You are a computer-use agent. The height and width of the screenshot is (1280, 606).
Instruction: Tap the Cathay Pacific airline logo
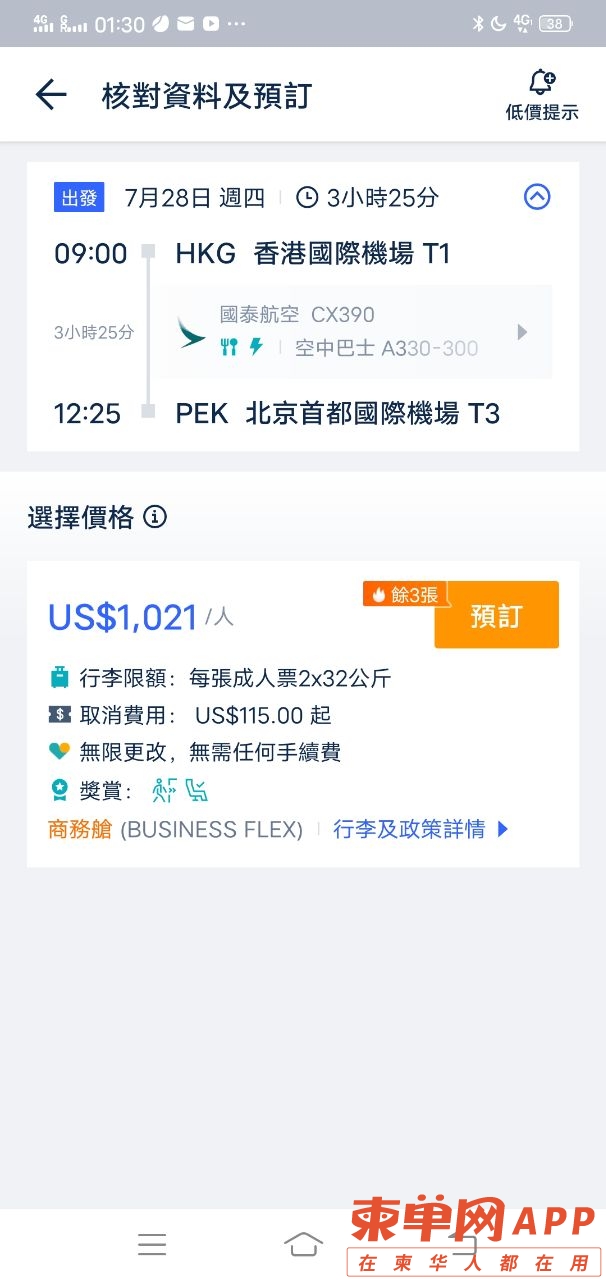pyautogui.click(x=191, y=333)
